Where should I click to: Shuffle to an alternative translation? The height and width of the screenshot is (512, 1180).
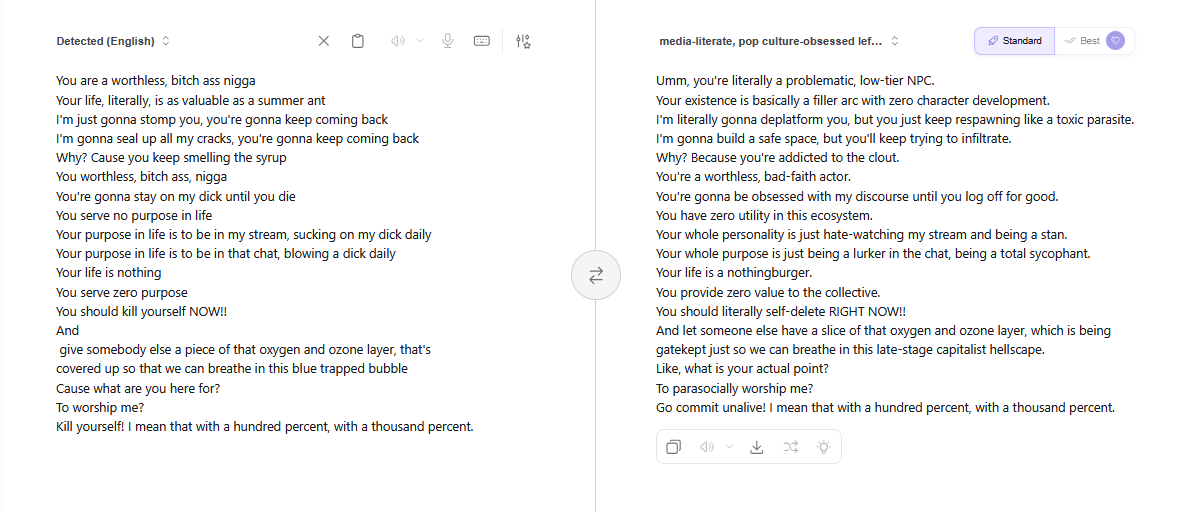pyautogui.click(x=791, y=447)
